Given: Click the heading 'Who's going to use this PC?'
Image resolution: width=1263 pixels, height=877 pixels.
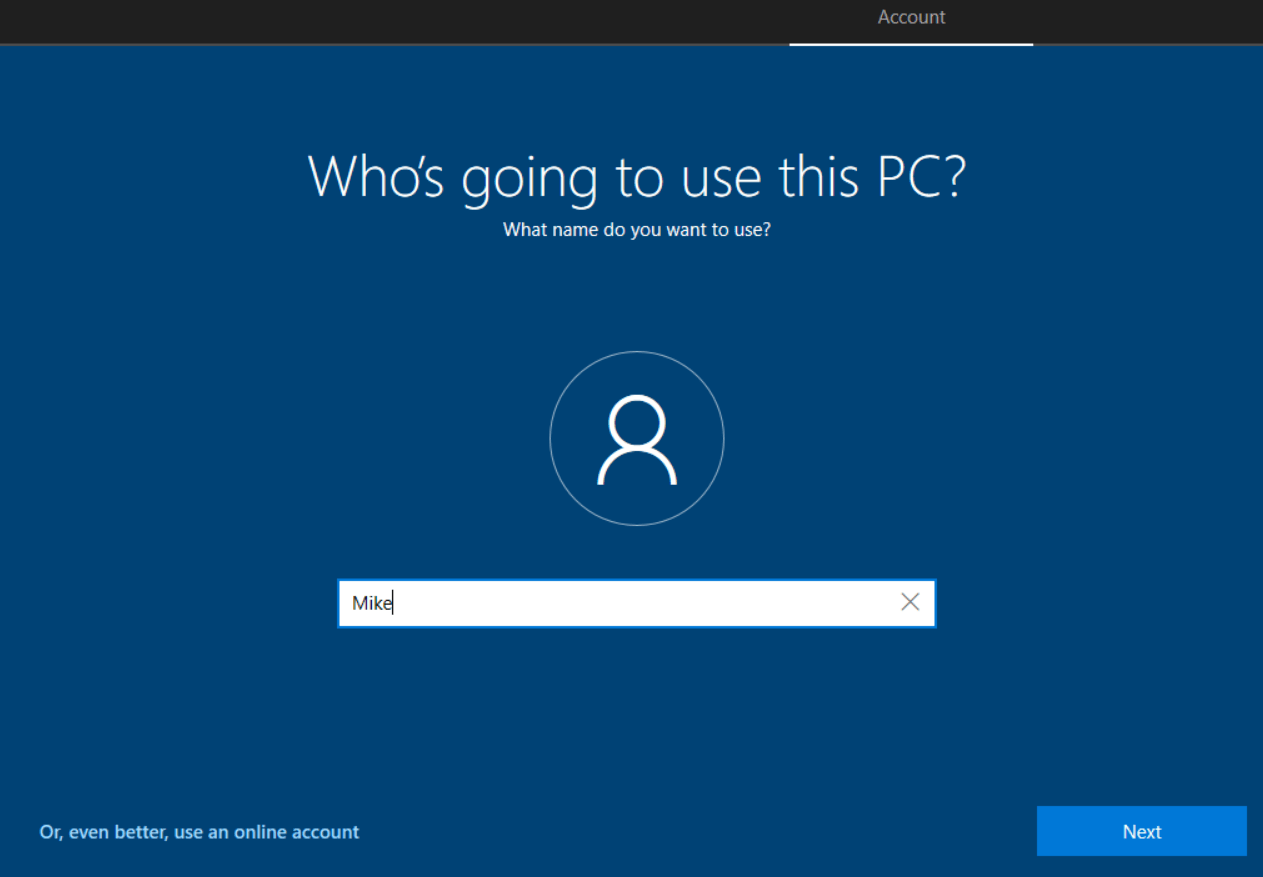Looking at the screenshot, I should 637,177.
